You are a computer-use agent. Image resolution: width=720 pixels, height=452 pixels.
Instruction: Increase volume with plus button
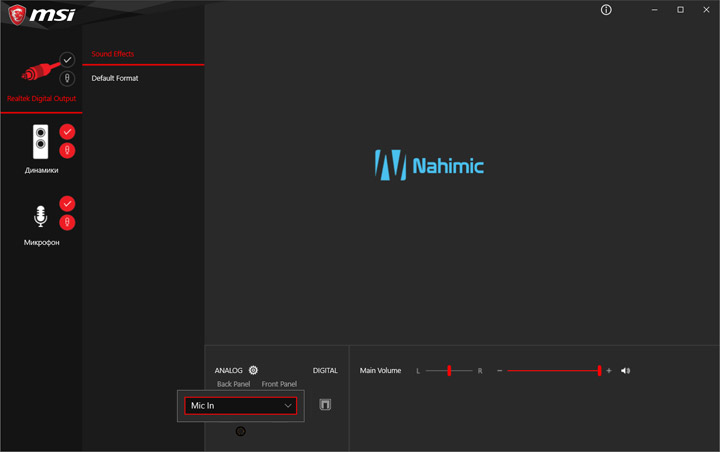pyautogui.click(x=609, y=371)
